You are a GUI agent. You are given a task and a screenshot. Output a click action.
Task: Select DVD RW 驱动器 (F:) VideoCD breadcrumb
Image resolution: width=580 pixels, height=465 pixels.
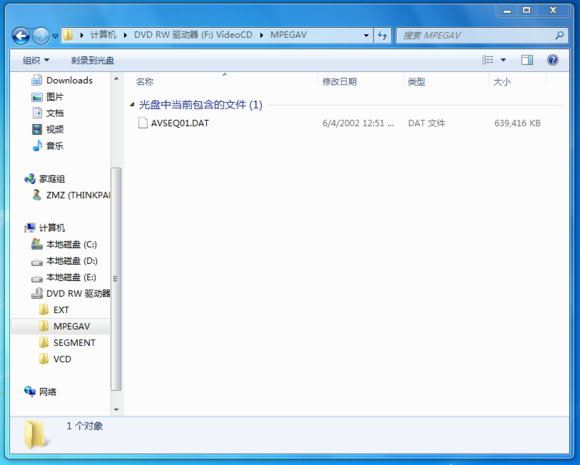[193, 35]
